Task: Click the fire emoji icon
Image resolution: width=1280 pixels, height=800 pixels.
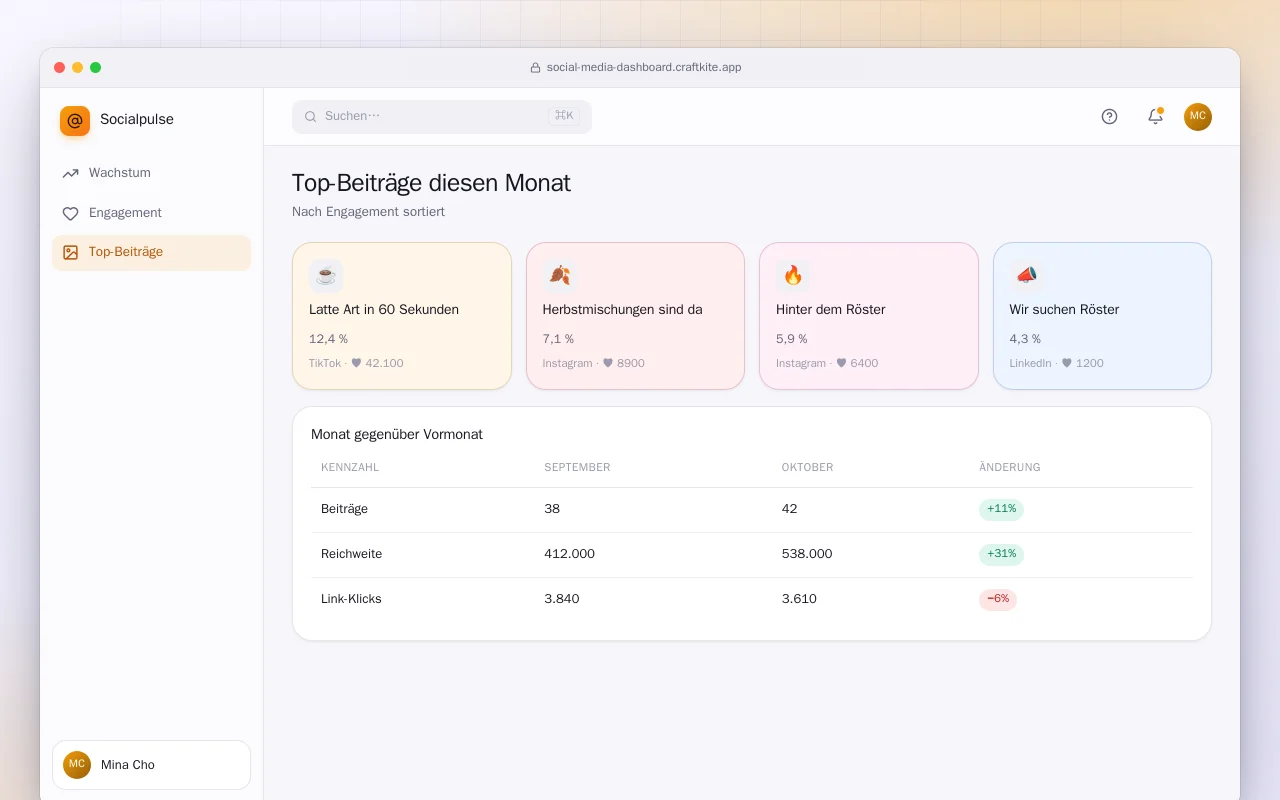Action: tap(793, 275)
